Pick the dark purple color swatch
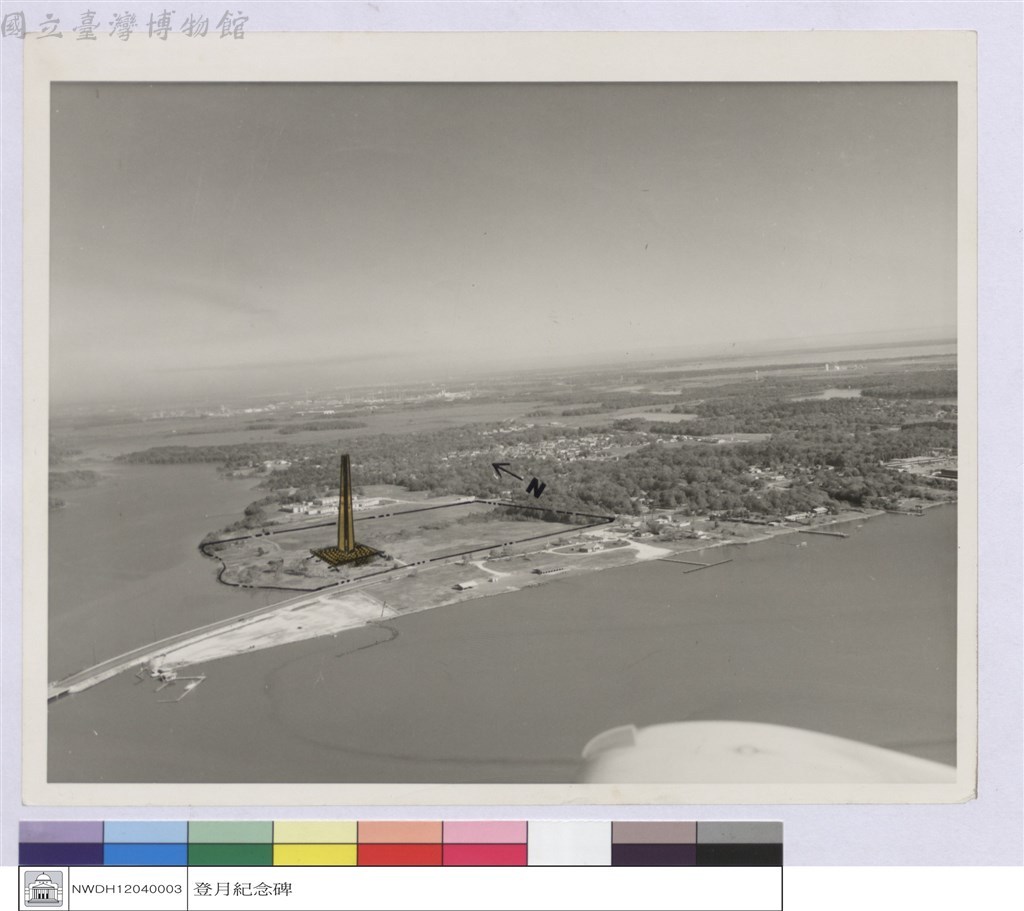The width and height of the screenshot is (1024, 911). [x=61, y=854]
